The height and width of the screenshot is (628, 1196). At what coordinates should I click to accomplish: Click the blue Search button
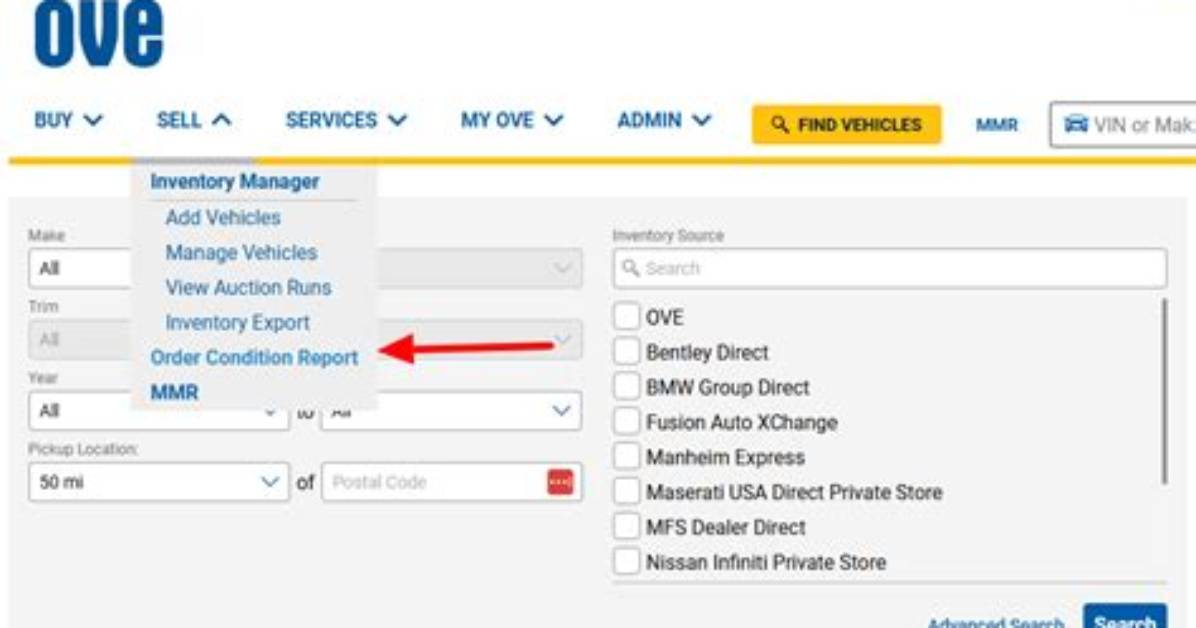1125,617
